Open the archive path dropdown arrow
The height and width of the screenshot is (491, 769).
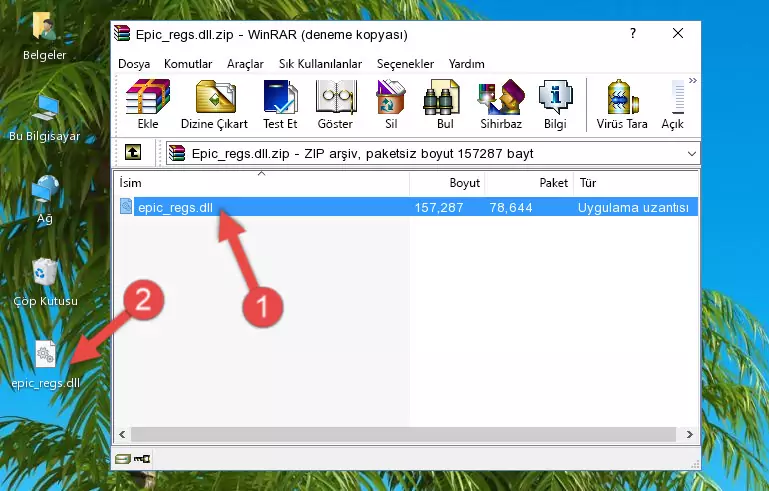(692, 154)
